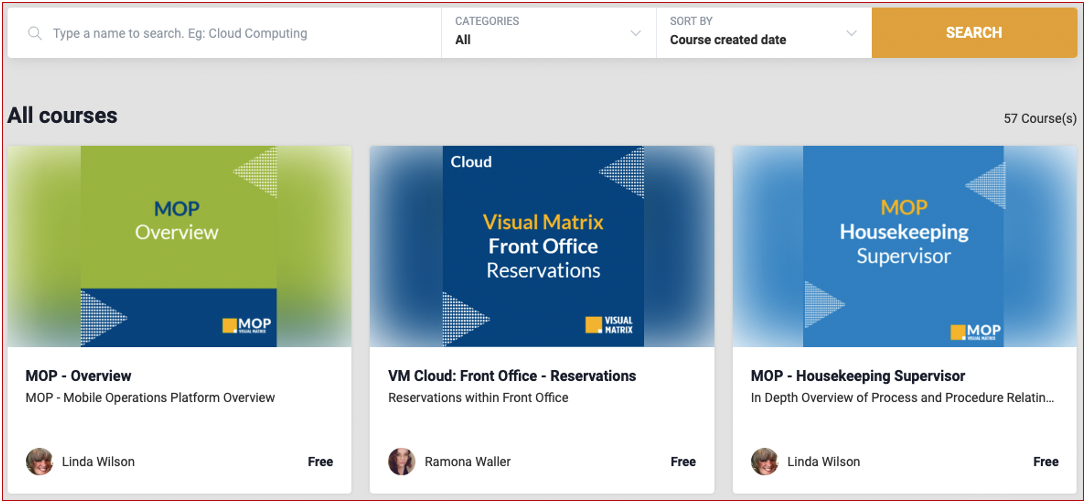Select the MOP Overview course thumbnail

click(x=179, y=246)
